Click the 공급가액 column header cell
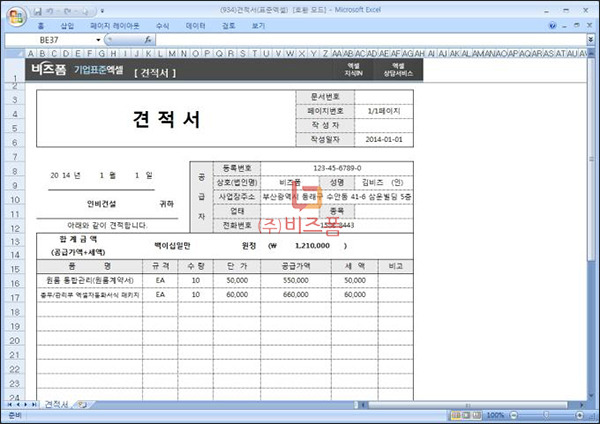This screenshot has height=424, width=600. tap(296, 266)
